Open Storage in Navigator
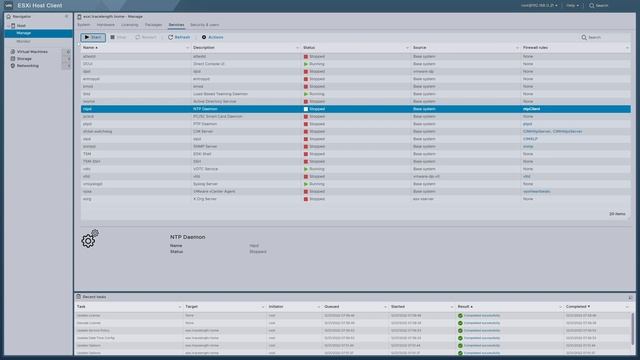 pos(24,59)
